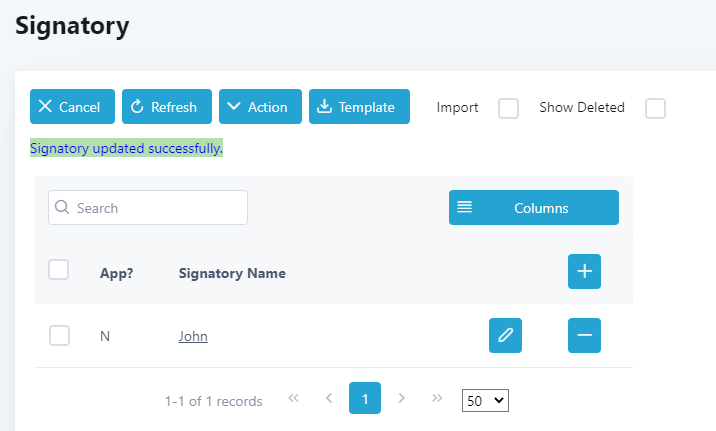Click the plus icon to add signatory
The width and height of the screenshot is (716, 431).
click(584, 272)
